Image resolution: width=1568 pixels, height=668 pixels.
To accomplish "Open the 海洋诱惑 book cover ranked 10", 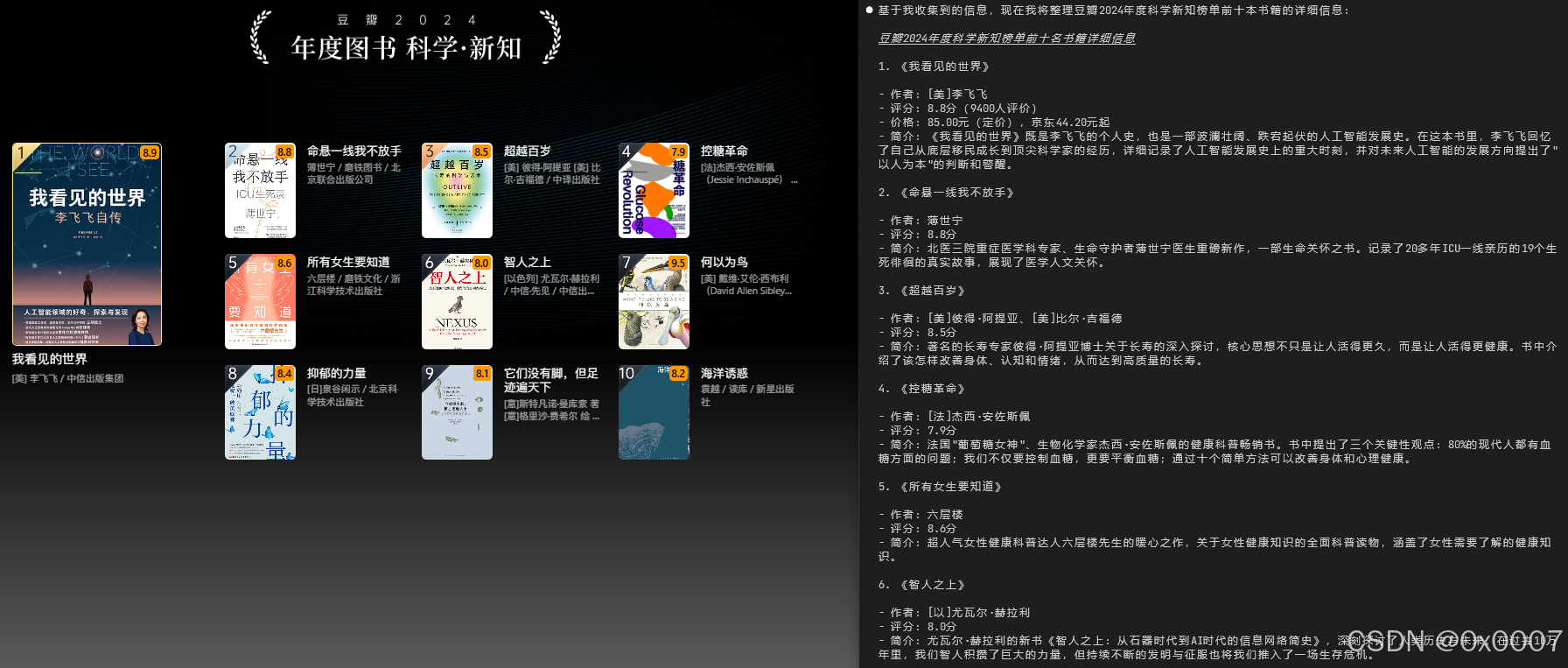I will tap(654, 412).
